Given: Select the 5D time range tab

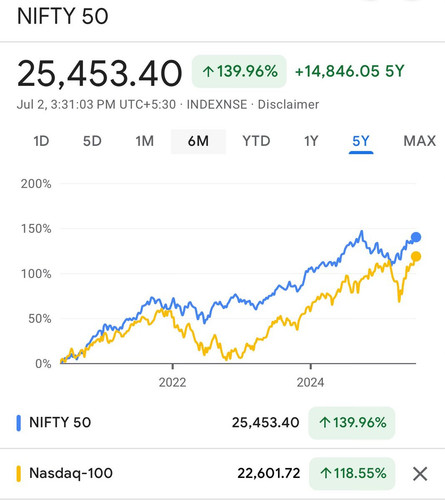Looking at the screenshot, I should click(92, 141).
